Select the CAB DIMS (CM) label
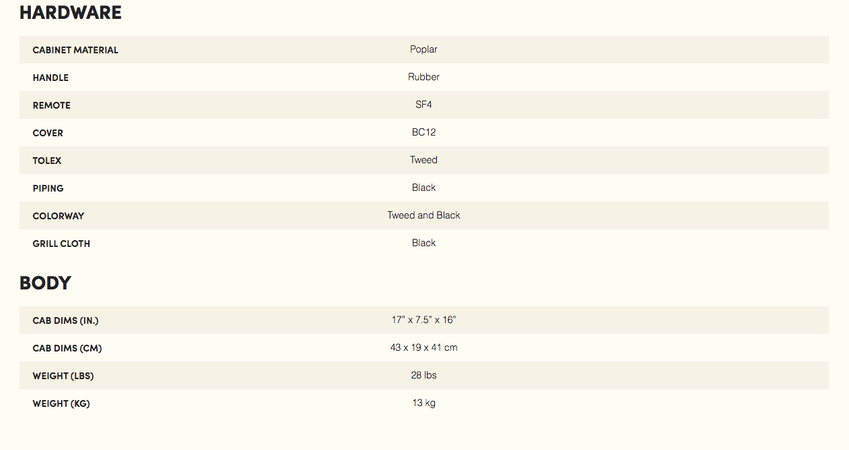 coord(67,348)
